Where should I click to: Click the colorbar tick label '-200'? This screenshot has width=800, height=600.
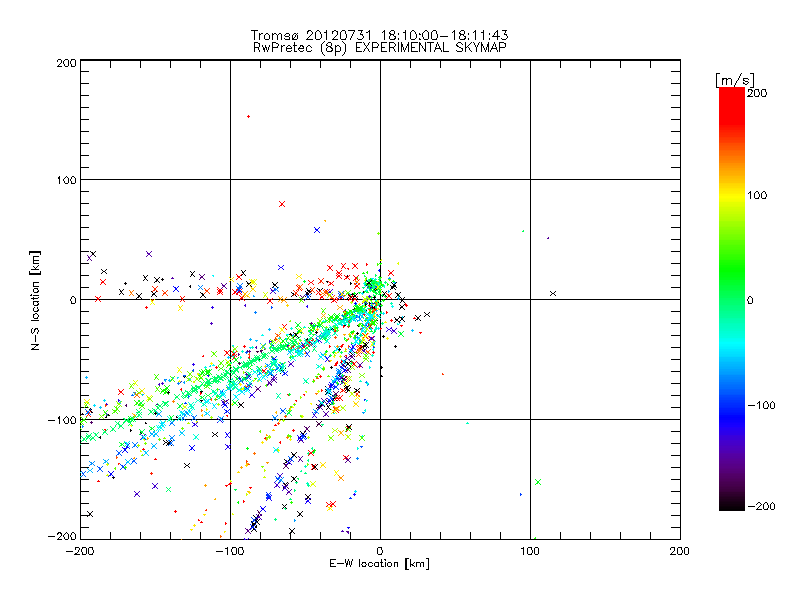(x=761, y=506)
